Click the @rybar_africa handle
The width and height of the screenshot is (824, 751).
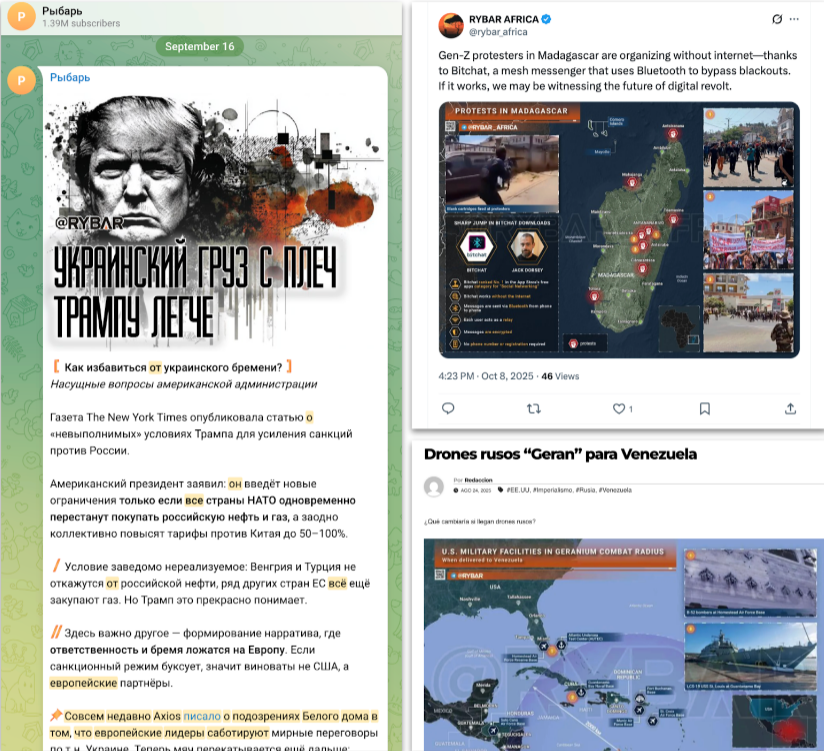[x=498, y=32]
